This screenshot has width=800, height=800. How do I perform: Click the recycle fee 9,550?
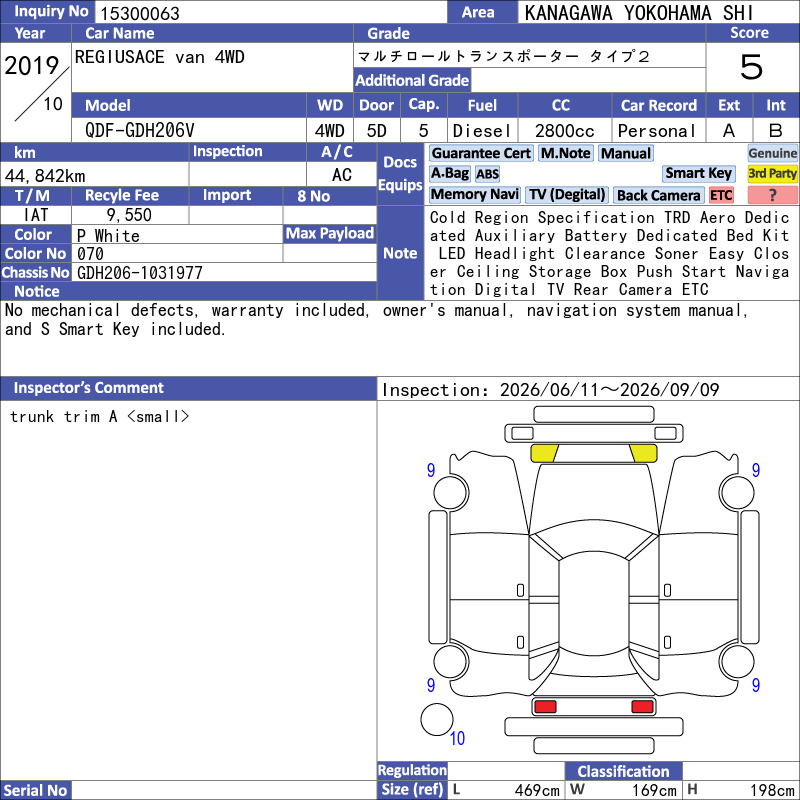(x=129, y=215)
